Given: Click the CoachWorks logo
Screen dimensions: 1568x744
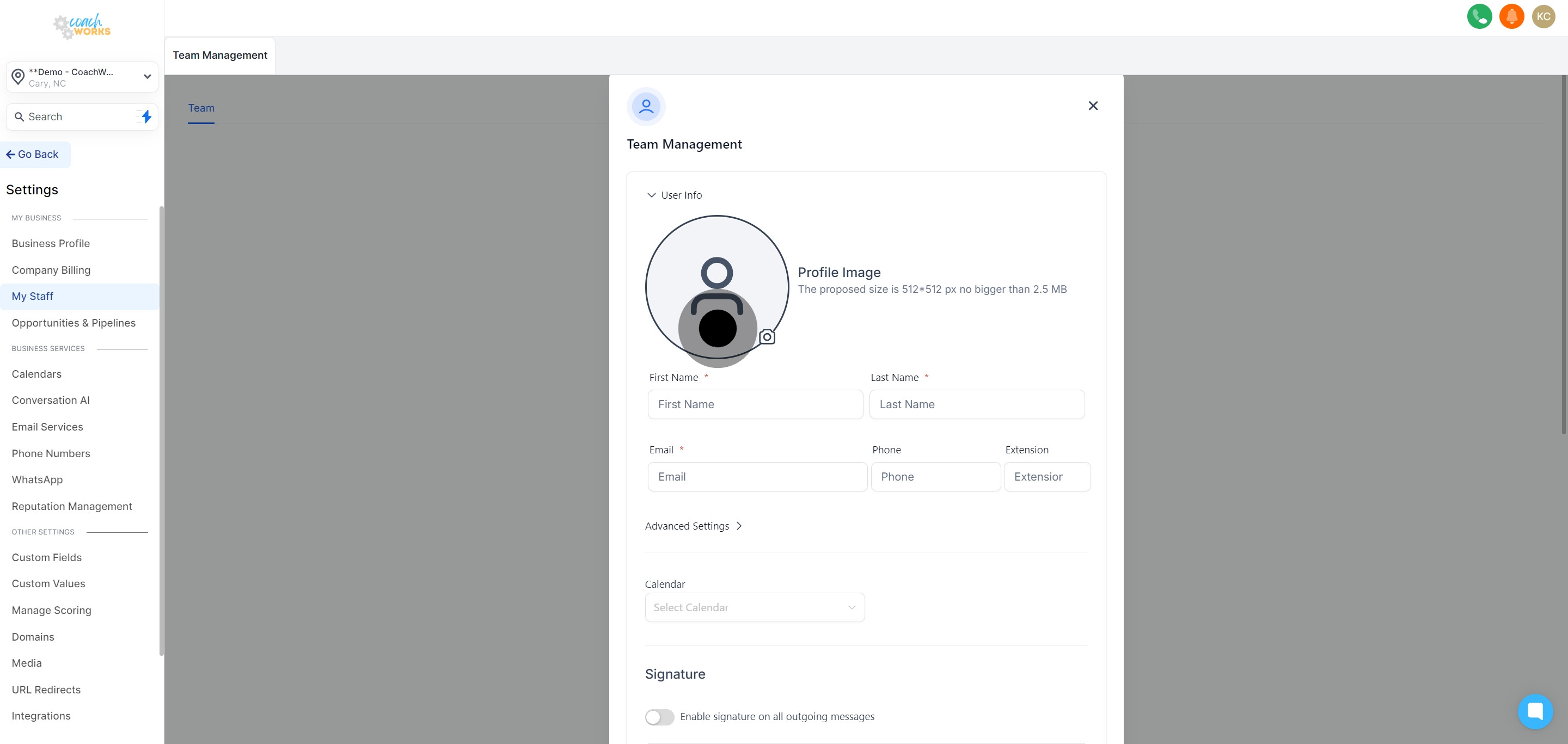Looking at the screenshot, I should [82, 26].
